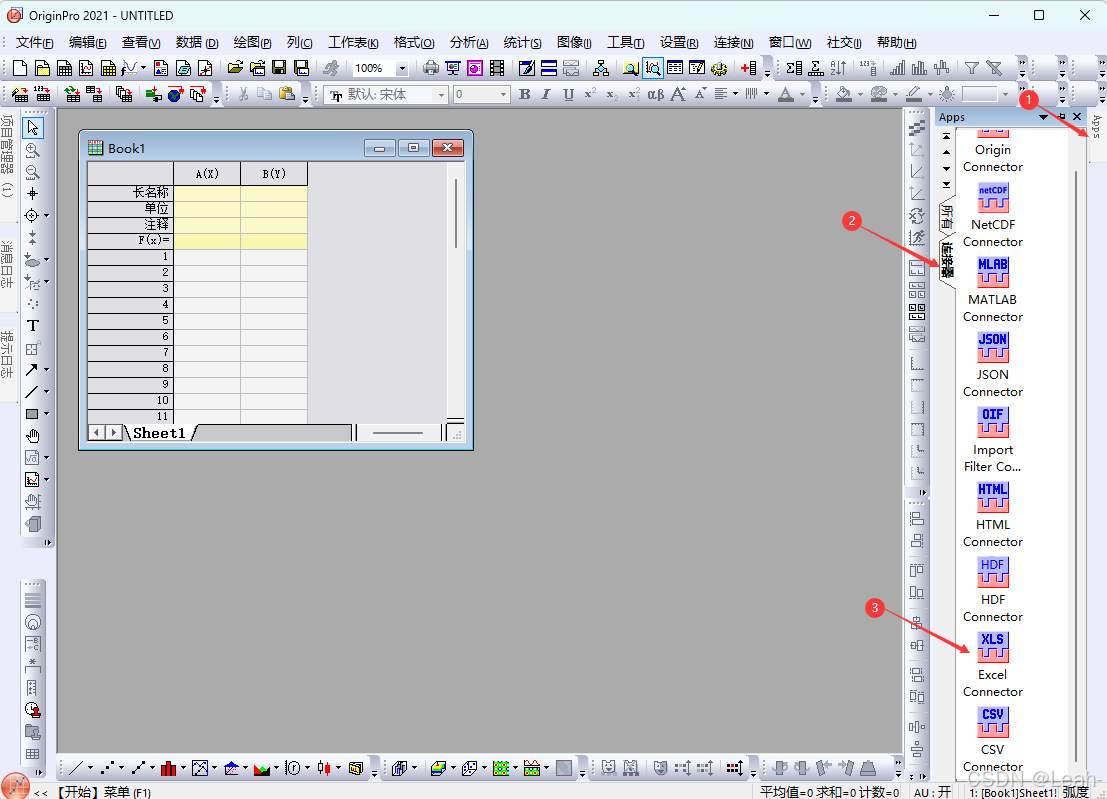1107x799 pixels.
Task: Toggle italic text formatting
Action: (546, 94)
